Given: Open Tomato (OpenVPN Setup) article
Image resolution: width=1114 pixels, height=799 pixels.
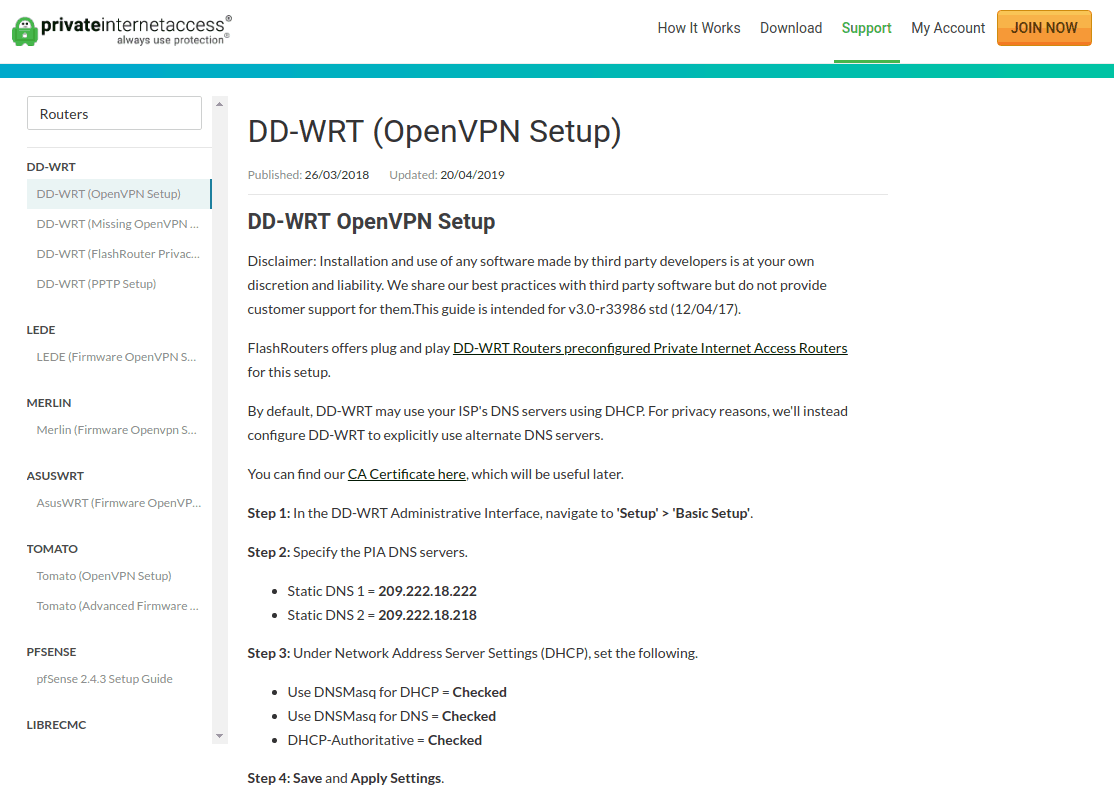Looking at the screenshot, I should 104,576.
